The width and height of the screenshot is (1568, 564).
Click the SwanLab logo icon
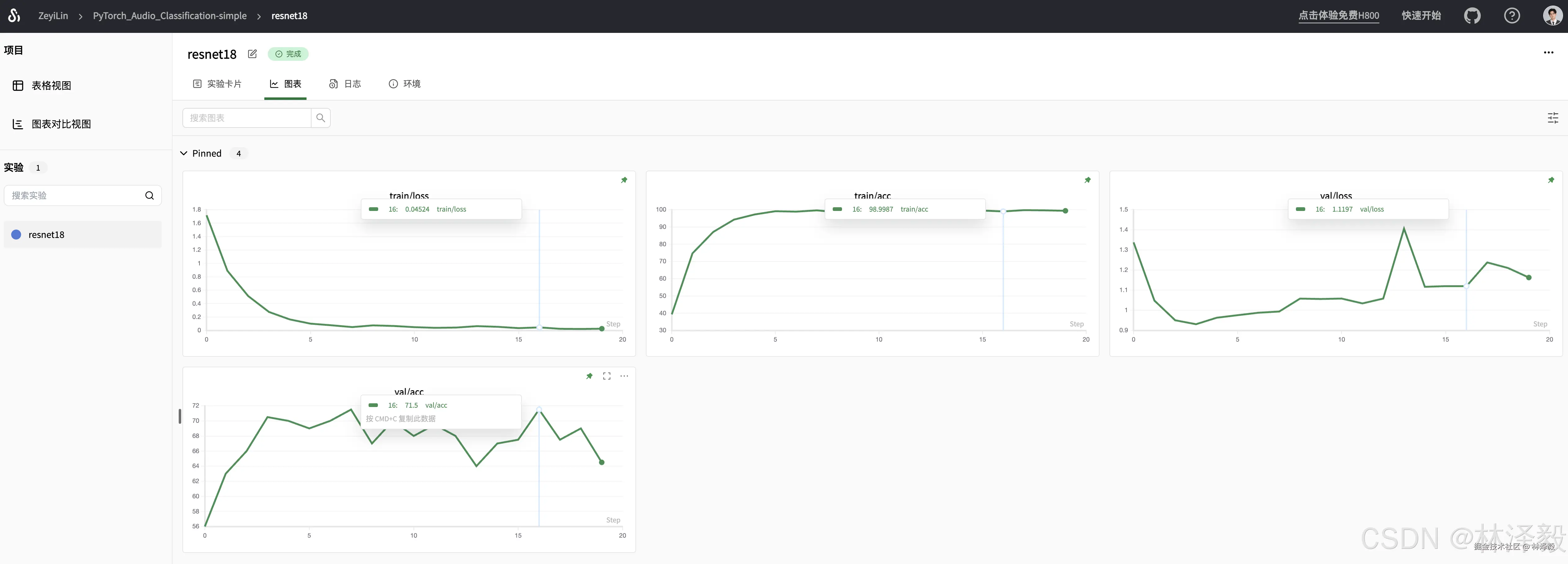(x=14, y=16)
